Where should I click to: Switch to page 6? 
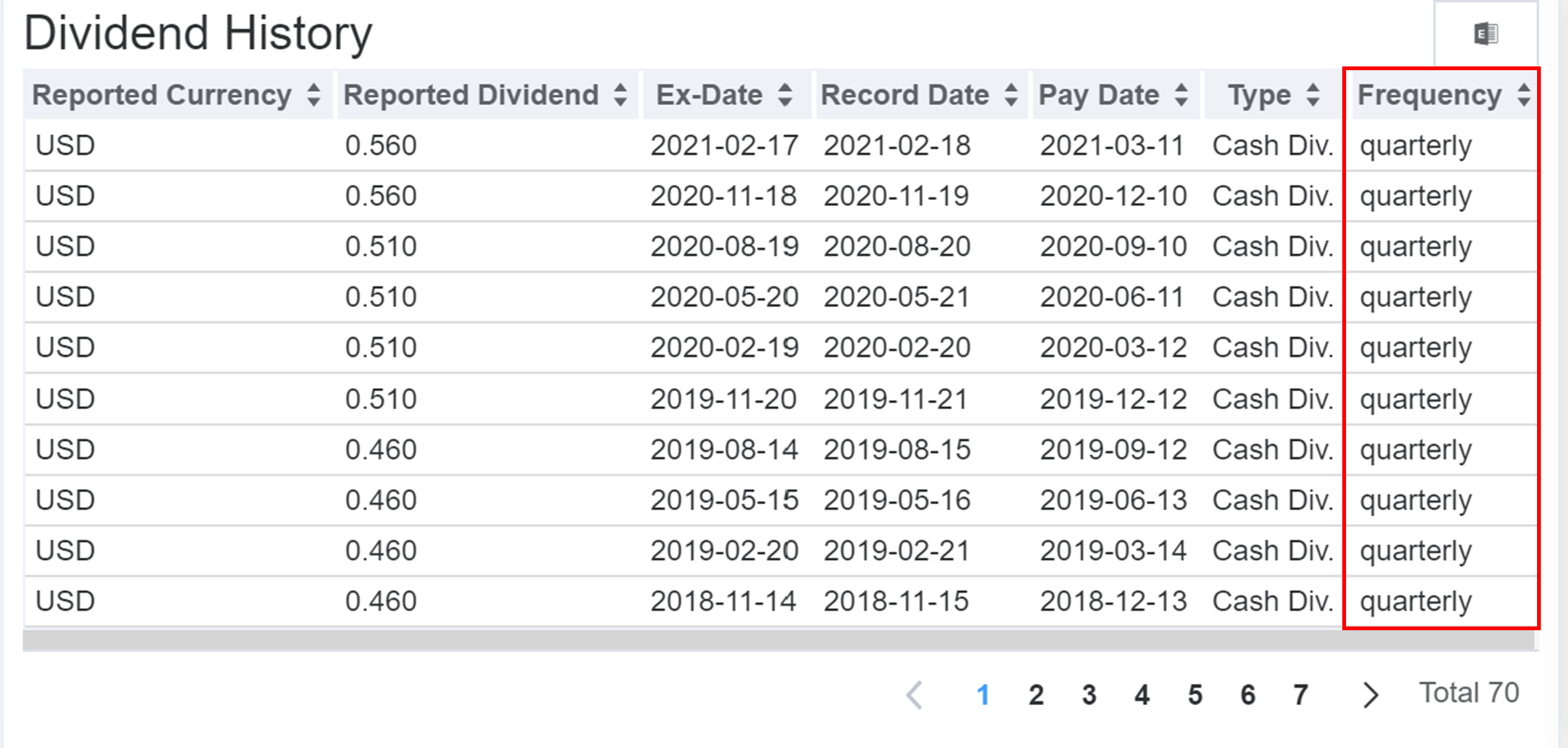coord(1247,694)
